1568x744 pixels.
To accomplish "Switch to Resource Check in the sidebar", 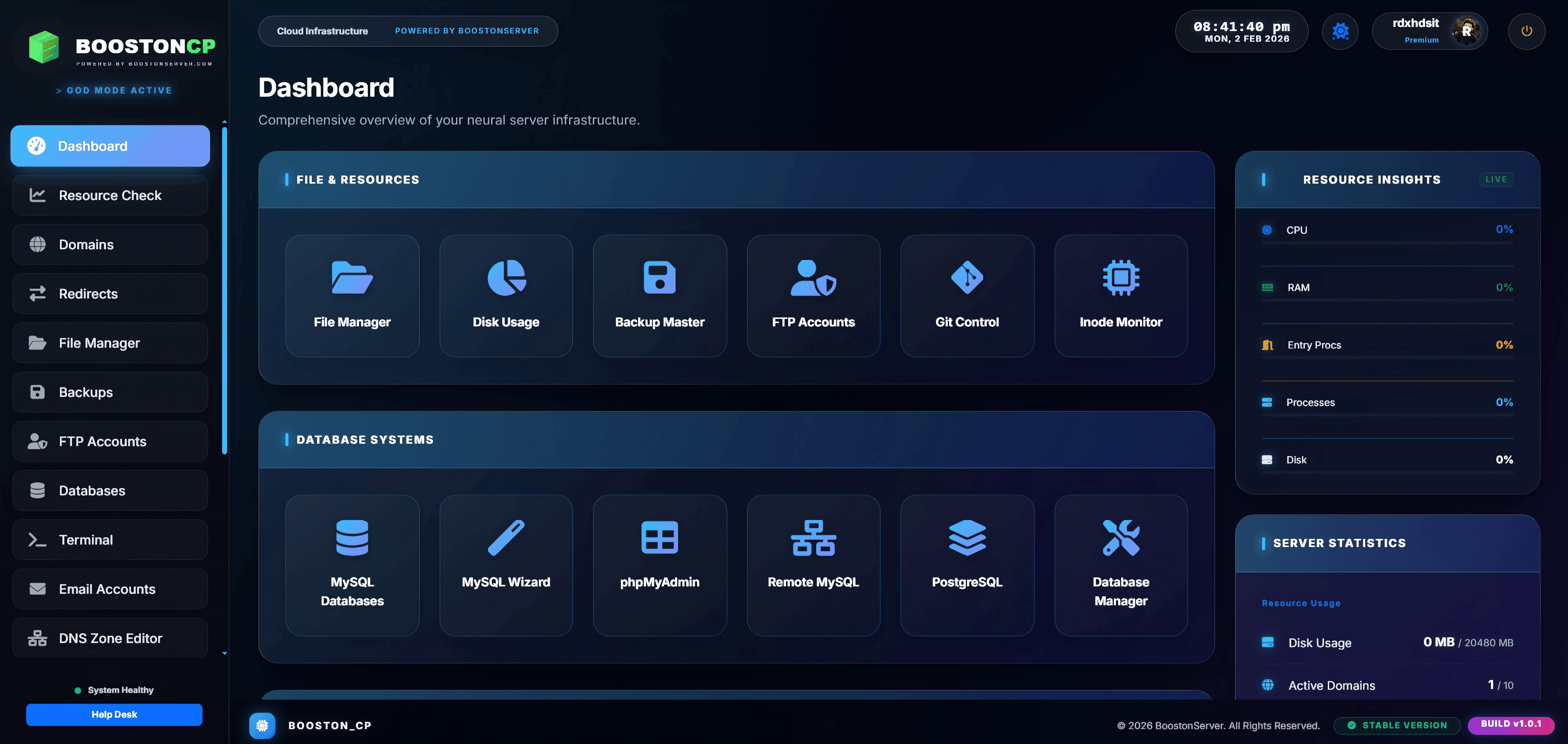I will (x=110, y=195).
